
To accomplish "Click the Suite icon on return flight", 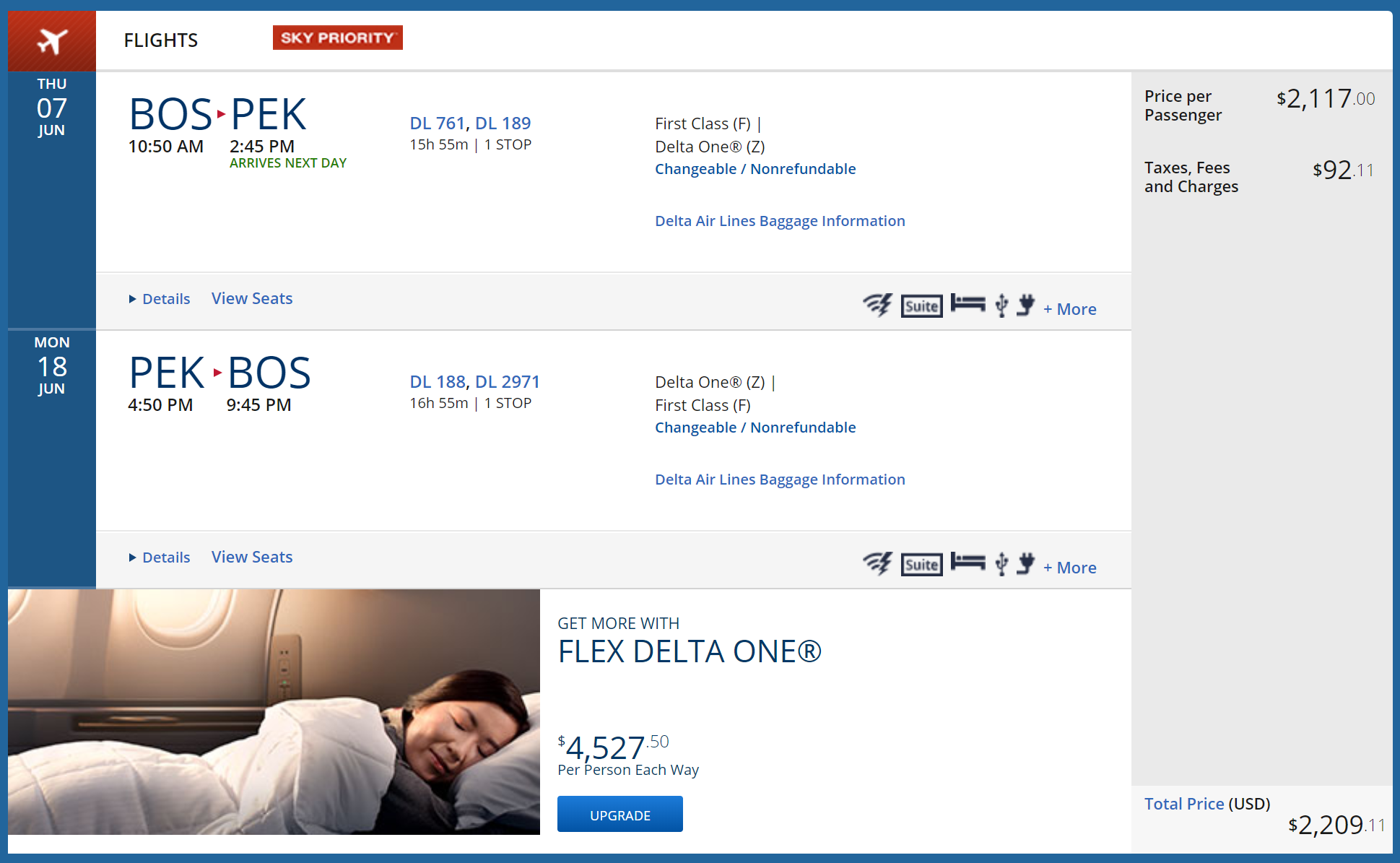I will (921, 565).
